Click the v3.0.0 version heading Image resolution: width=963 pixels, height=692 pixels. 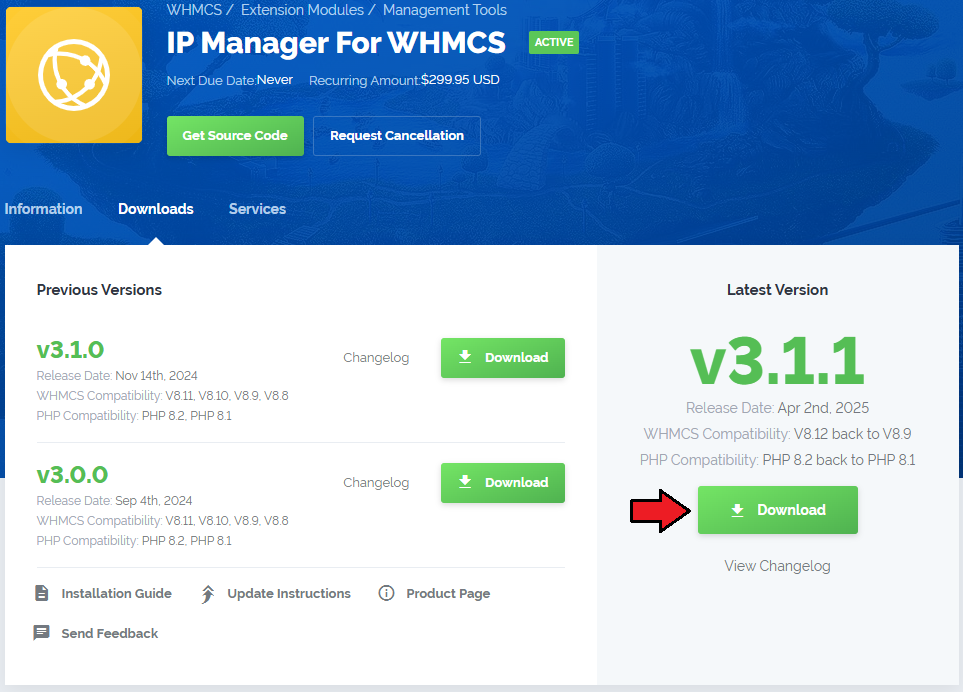(x=72, y=475)
